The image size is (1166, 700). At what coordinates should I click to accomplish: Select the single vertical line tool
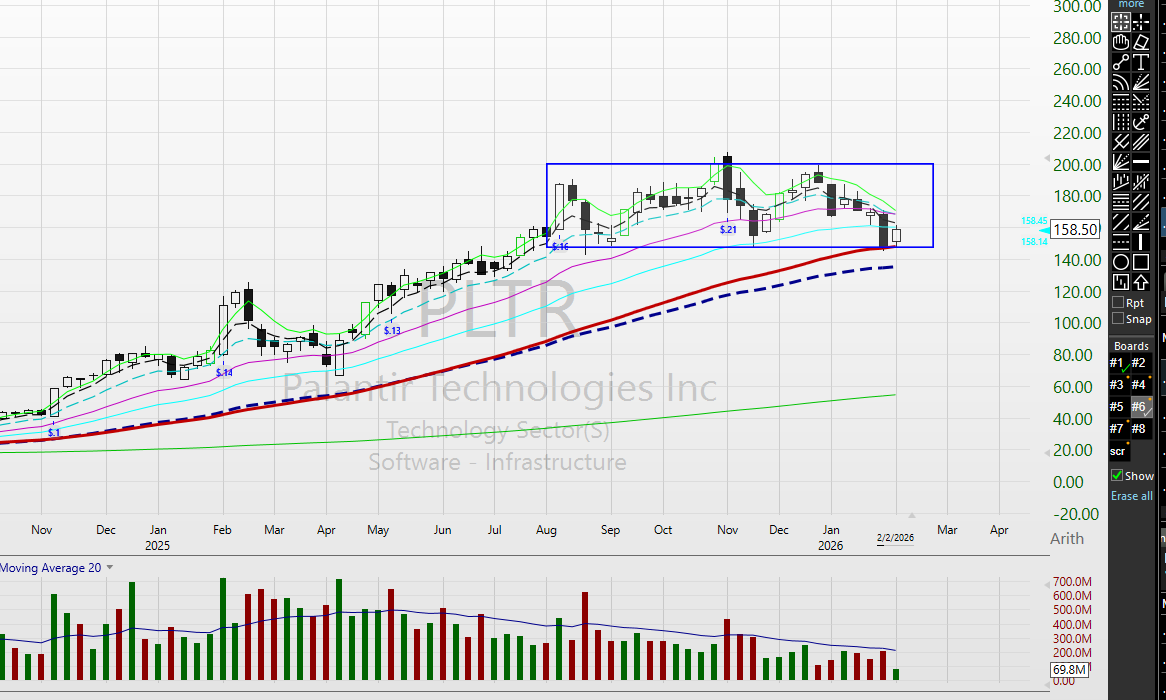pos(1141,242)
